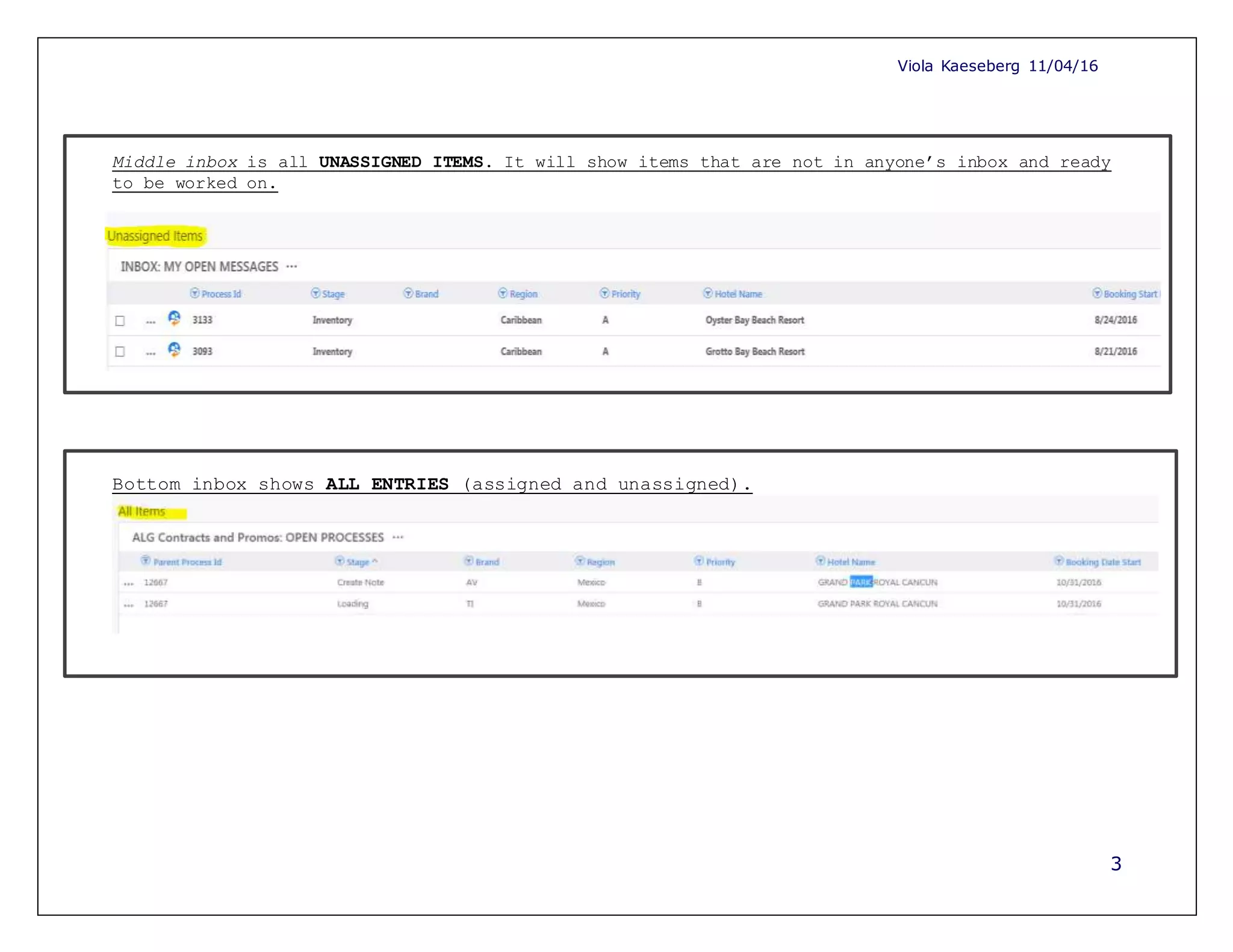Screen dimensions: 1233x952
Task: Check the box for process 3133
Action: tap(120, 321)
